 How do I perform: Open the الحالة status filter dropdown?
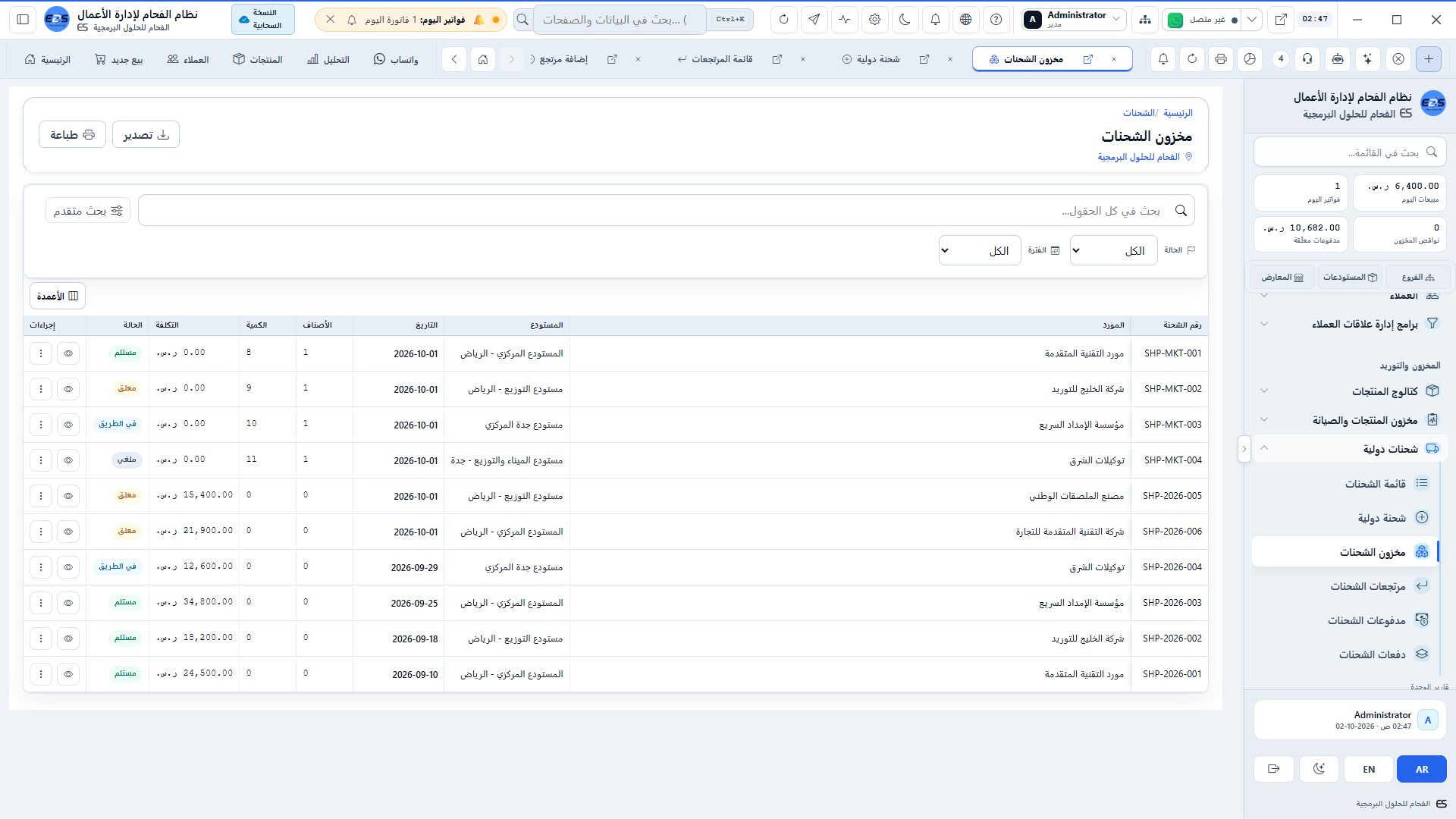tap(1113, 250)
